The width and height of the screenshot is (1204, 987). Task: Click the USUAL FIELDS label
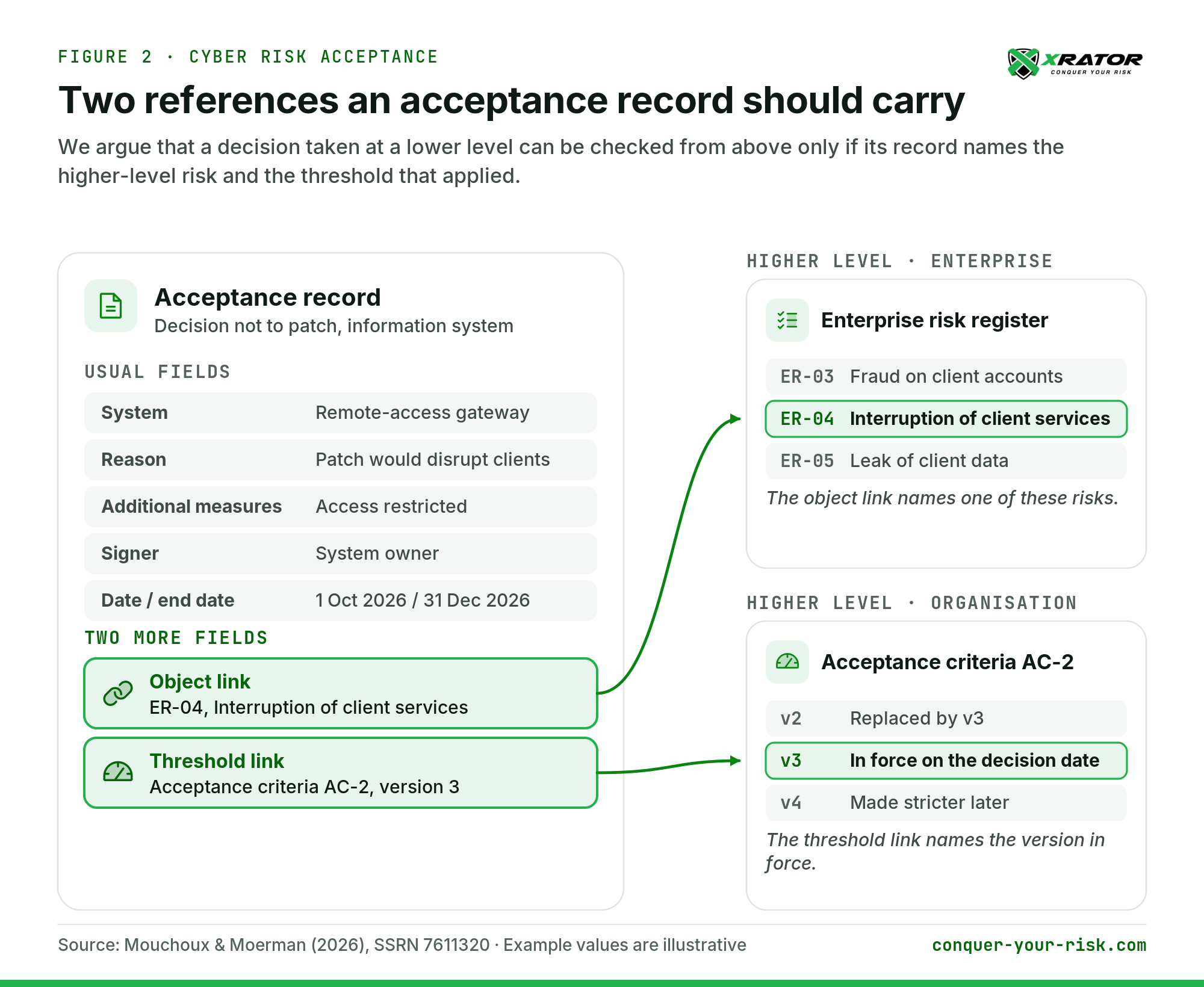pos(158,372)
